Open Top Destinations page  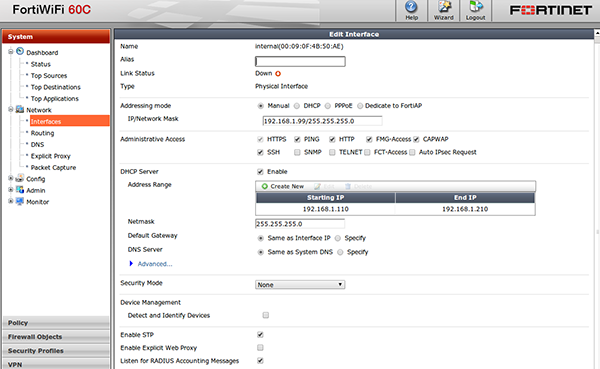pyautogui.click(x=55, y=87)
